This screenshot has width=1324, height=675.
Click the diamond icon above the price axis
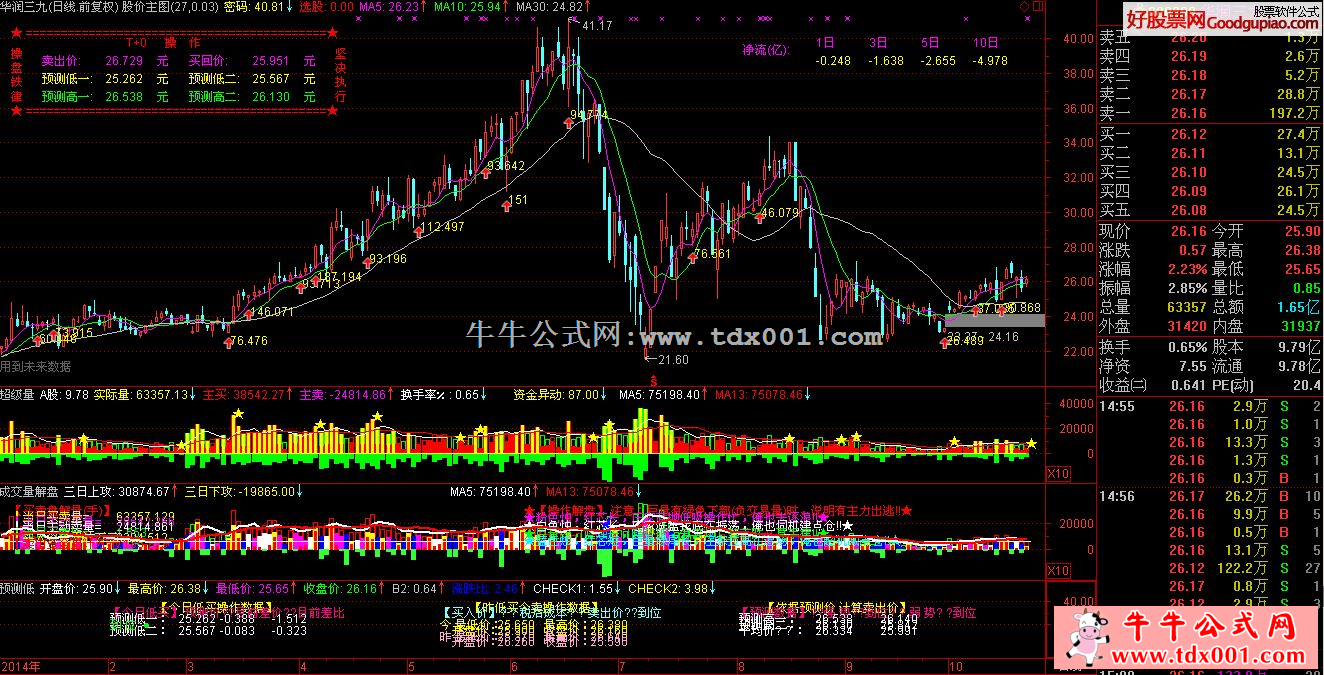[x=1025, y=6]
